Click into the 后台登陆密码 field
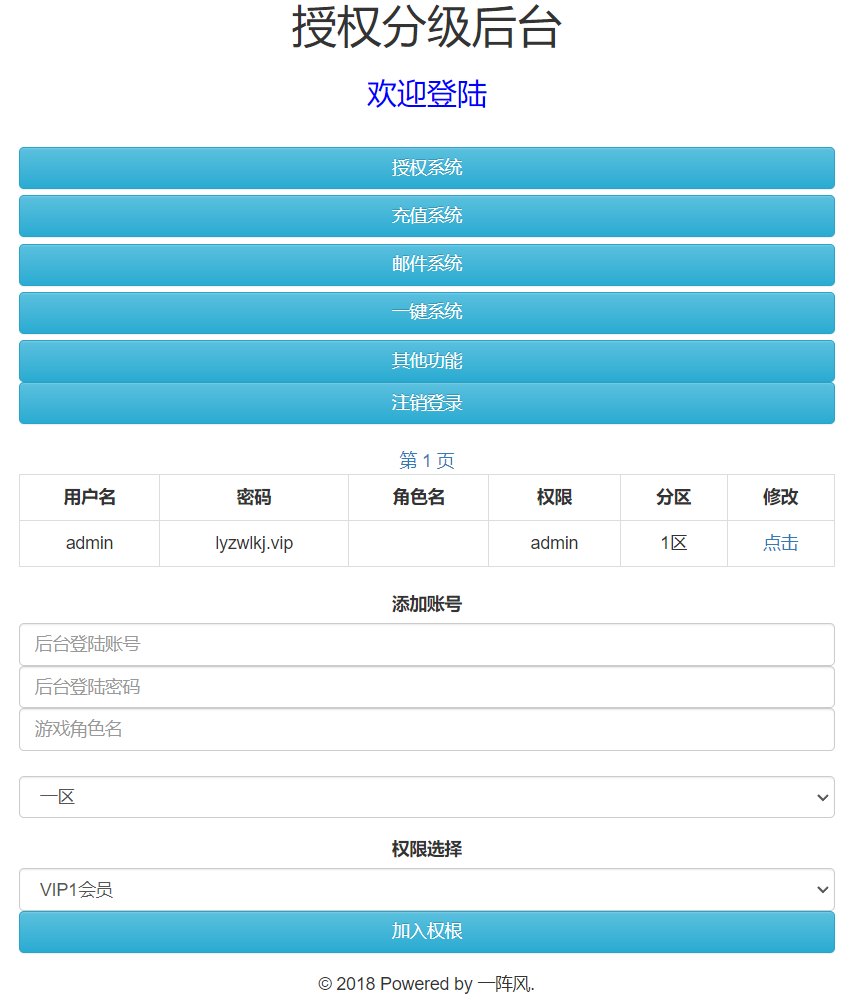The height and width of the screenshot is (1000, 858). tap(427, 687)
